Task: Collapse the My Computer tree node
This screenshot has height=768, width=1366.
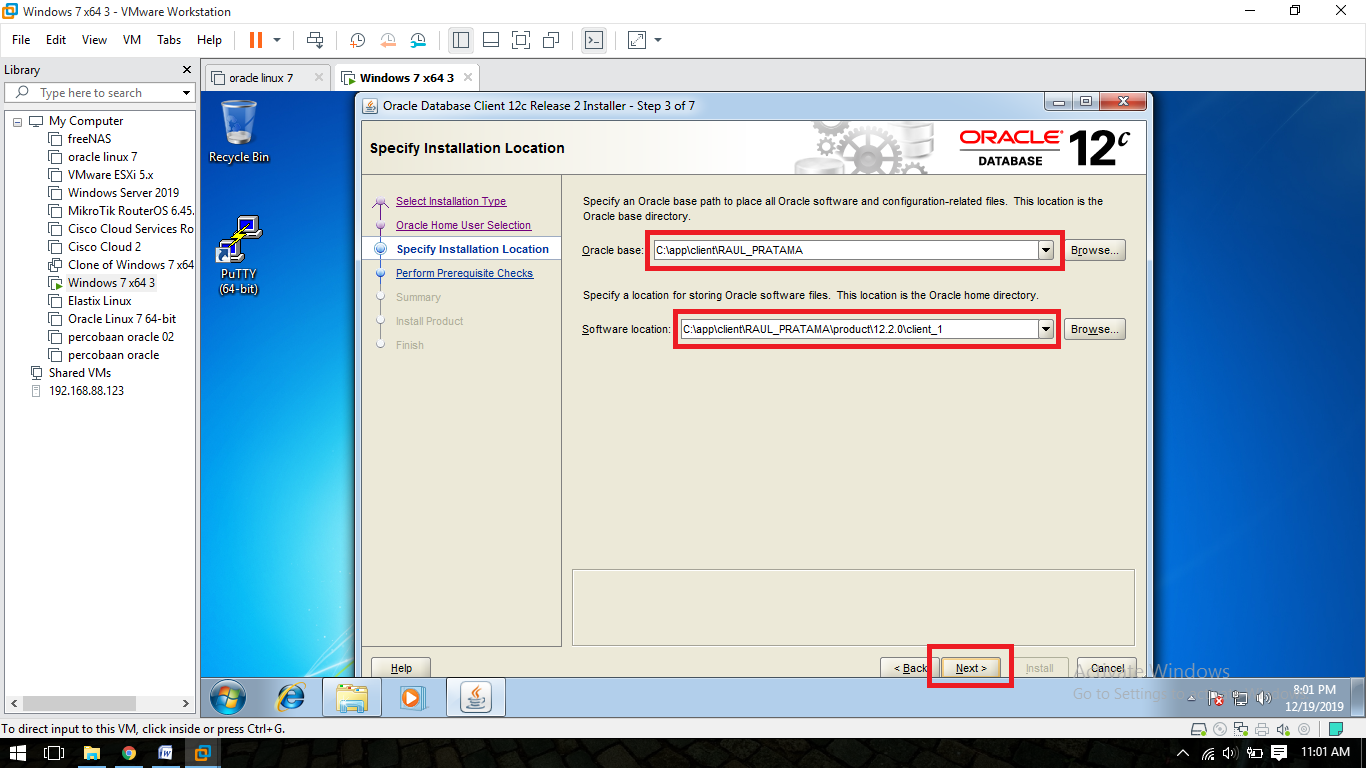Action: (17, 121)
